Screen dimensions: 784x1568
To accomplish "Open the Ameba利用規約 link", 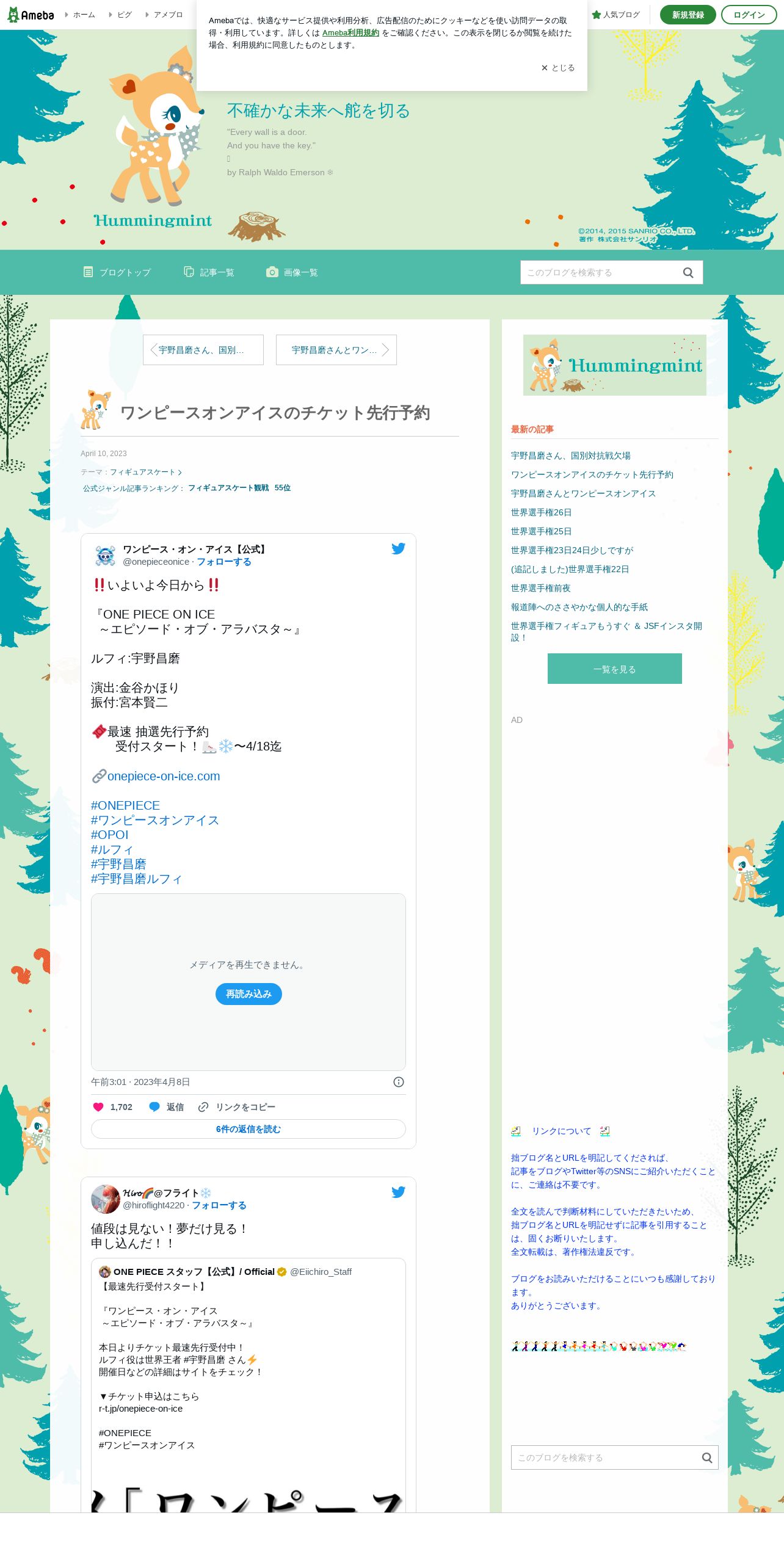I will pos(350,33).
